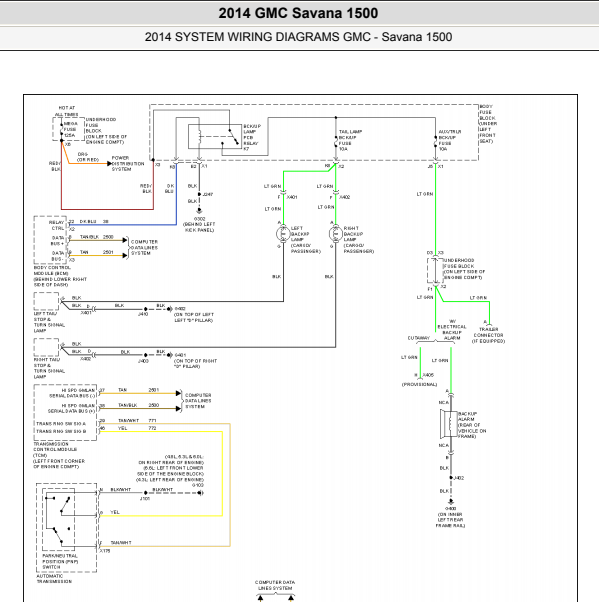
Task: Click the 'W/ ELECTRICAL BACKUP ALARM' label
Action: 452,329
